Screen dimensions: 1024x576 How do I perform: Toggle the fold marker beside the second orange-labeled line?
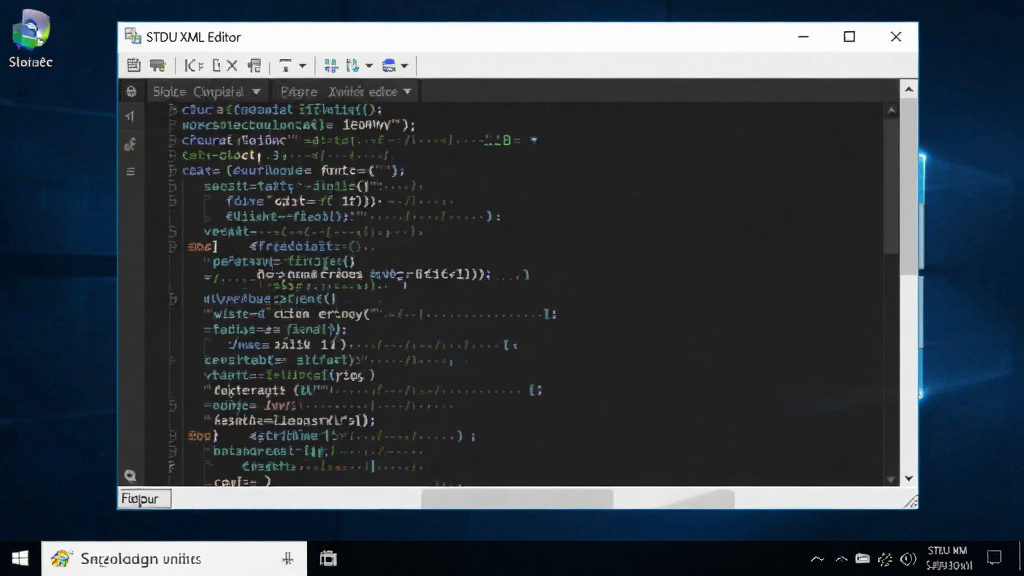coord(172,436)
